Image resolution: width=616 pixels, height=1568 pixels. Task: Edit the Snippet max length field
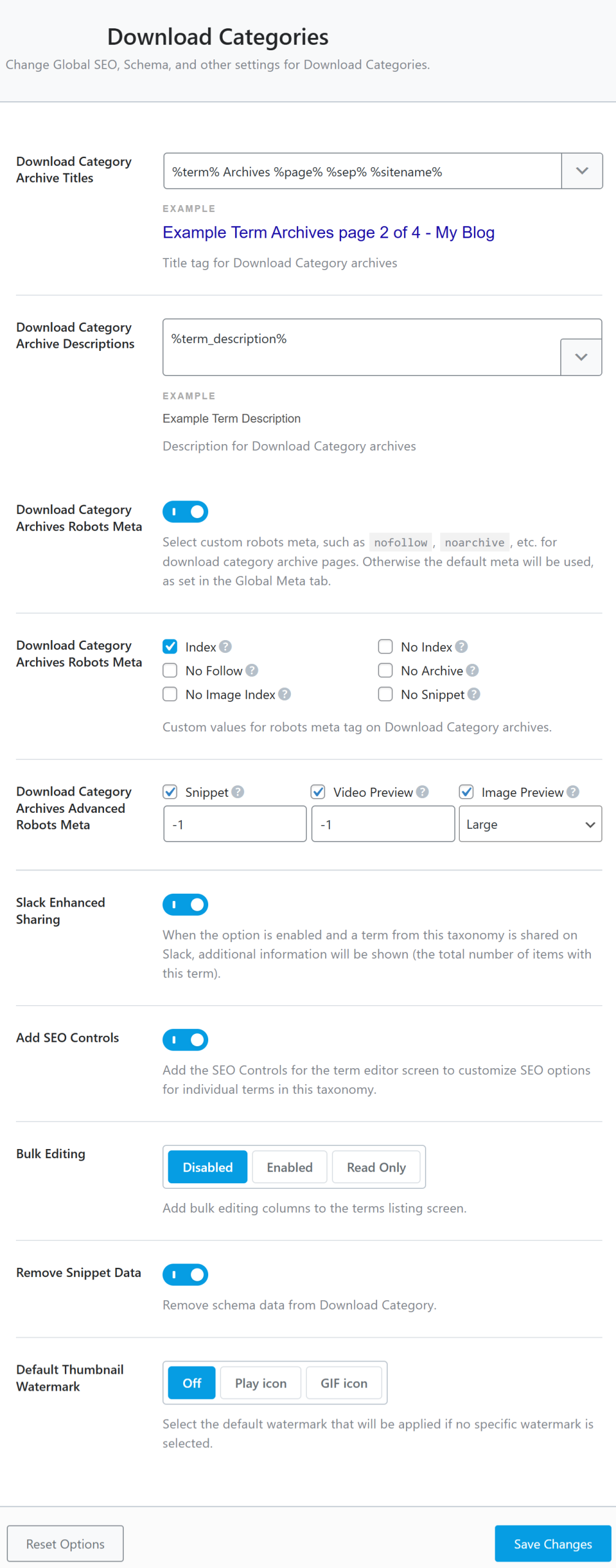(x=235, y=824)
